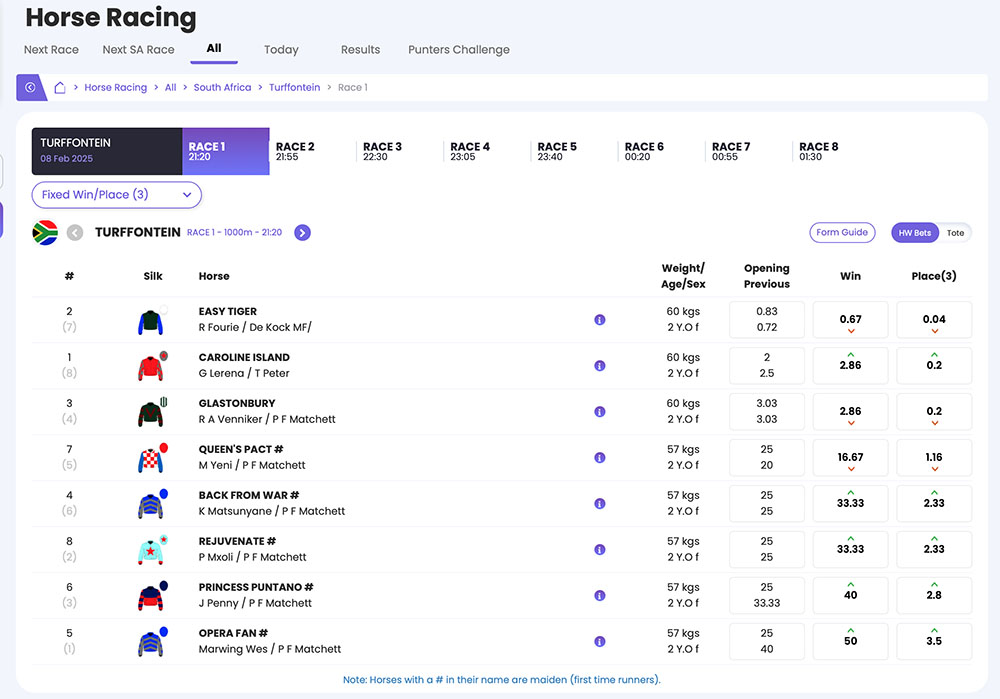Click Easy Tiger's jockey silk

point(152,321)
